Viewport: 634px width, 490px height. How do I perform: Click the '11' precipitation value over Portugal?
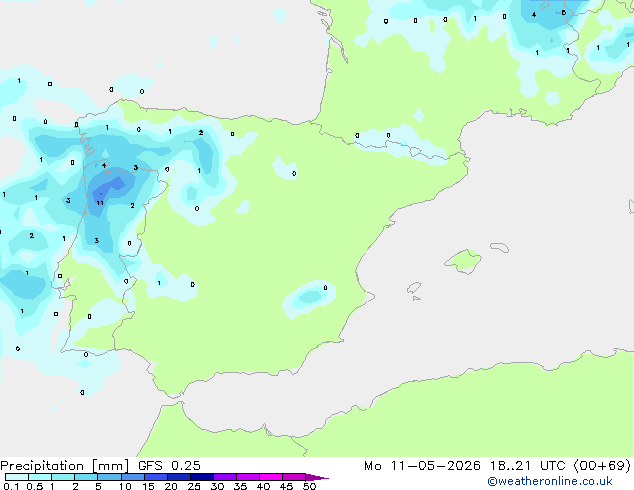coord(100,203)
